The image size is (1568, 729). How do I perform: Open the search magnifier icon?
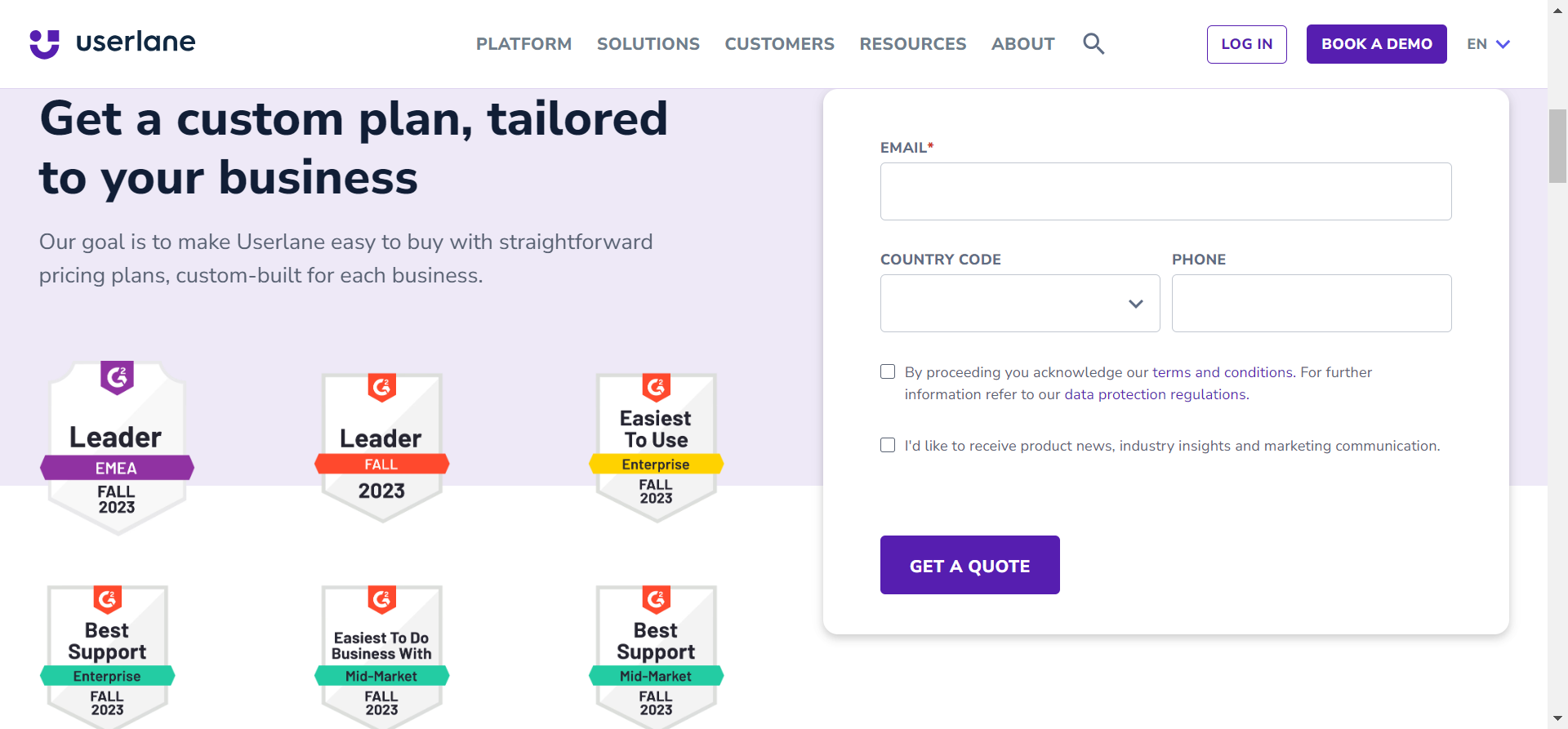click(1094, 44)
